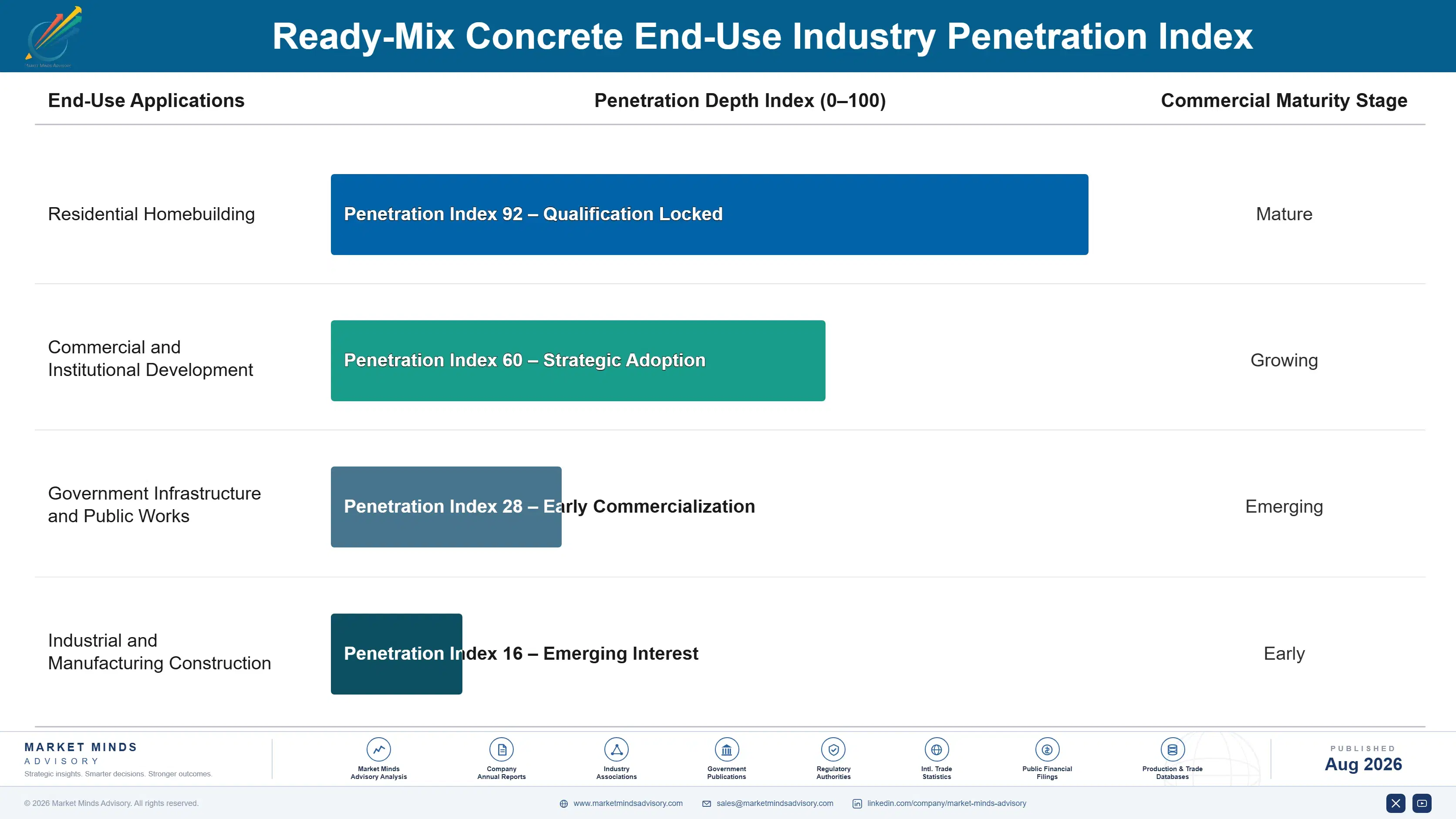Select 'Government Infrastructure and Public Works' label
Screen dimensions: 1456x819
click(154, 504)
